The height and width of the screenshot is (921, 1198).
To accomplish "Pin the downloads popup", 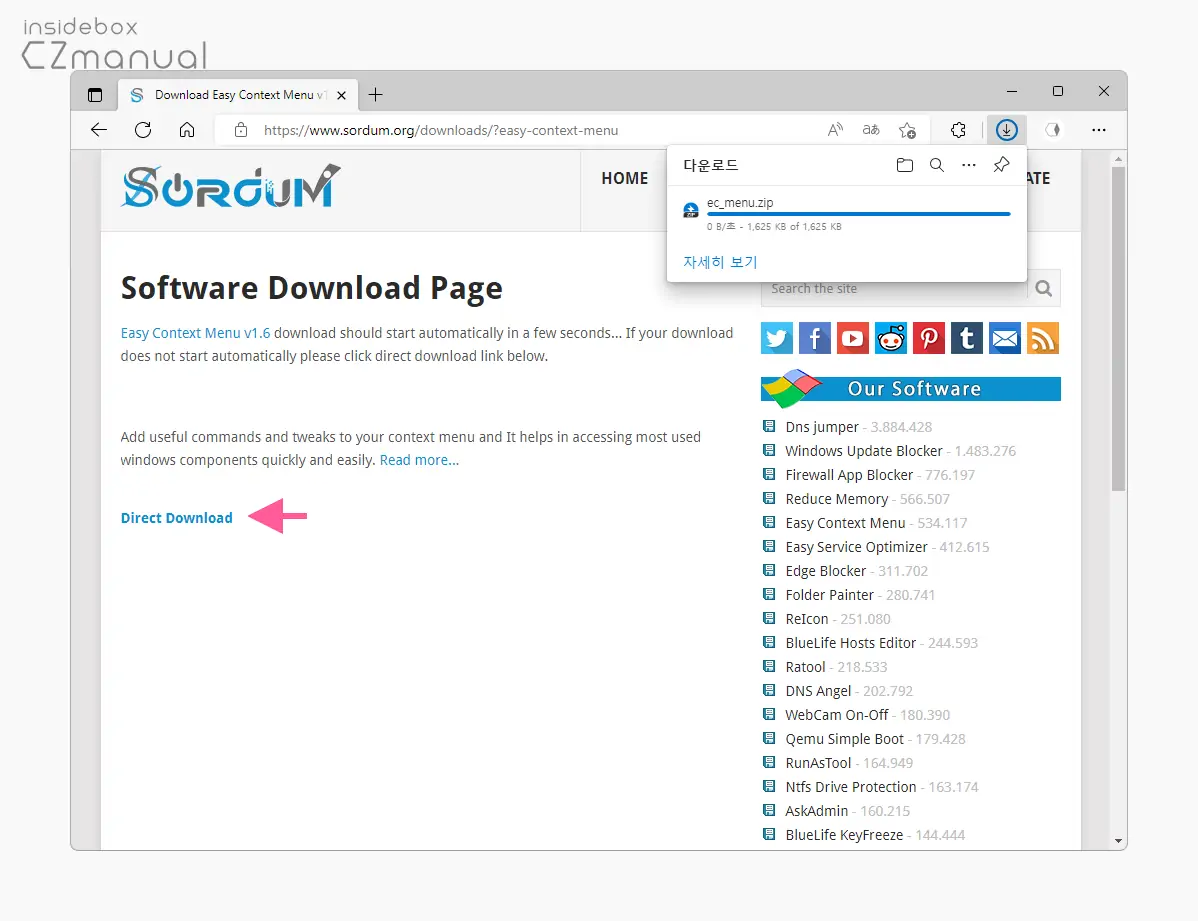I will (1002, 165).
